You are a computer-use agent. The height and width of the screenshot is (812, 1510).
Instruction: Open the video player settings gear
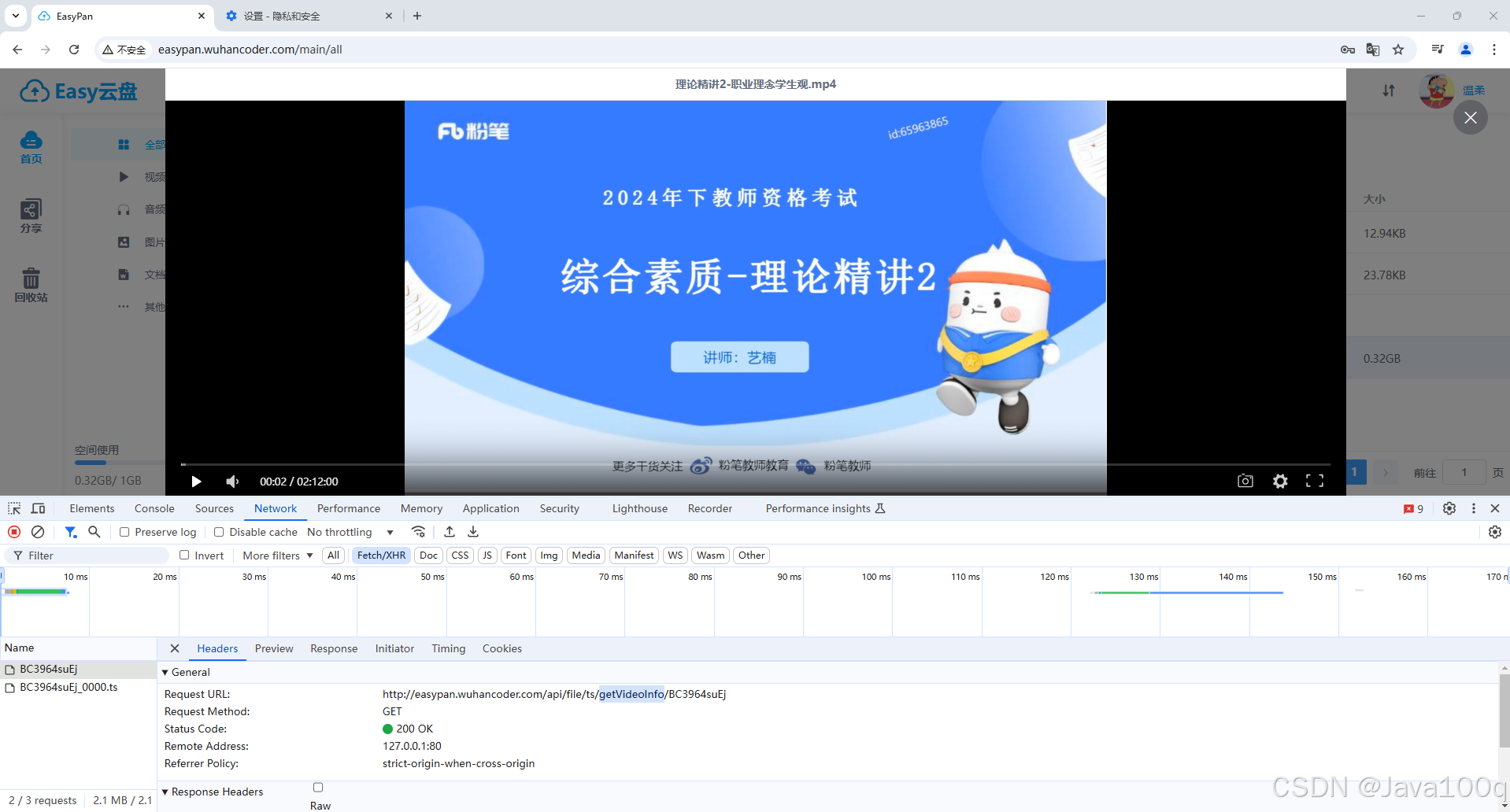tap(1280, 481)
